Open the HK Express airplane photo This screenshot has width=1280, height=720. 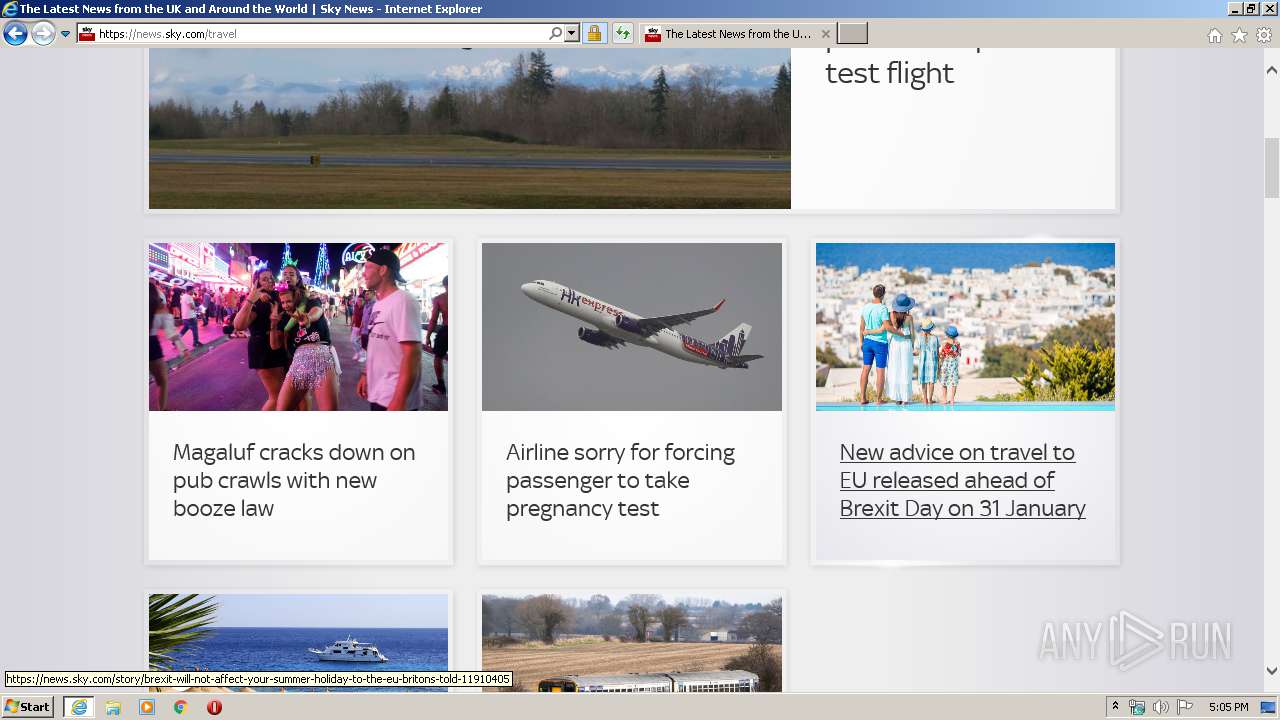(x=632, y=327)
